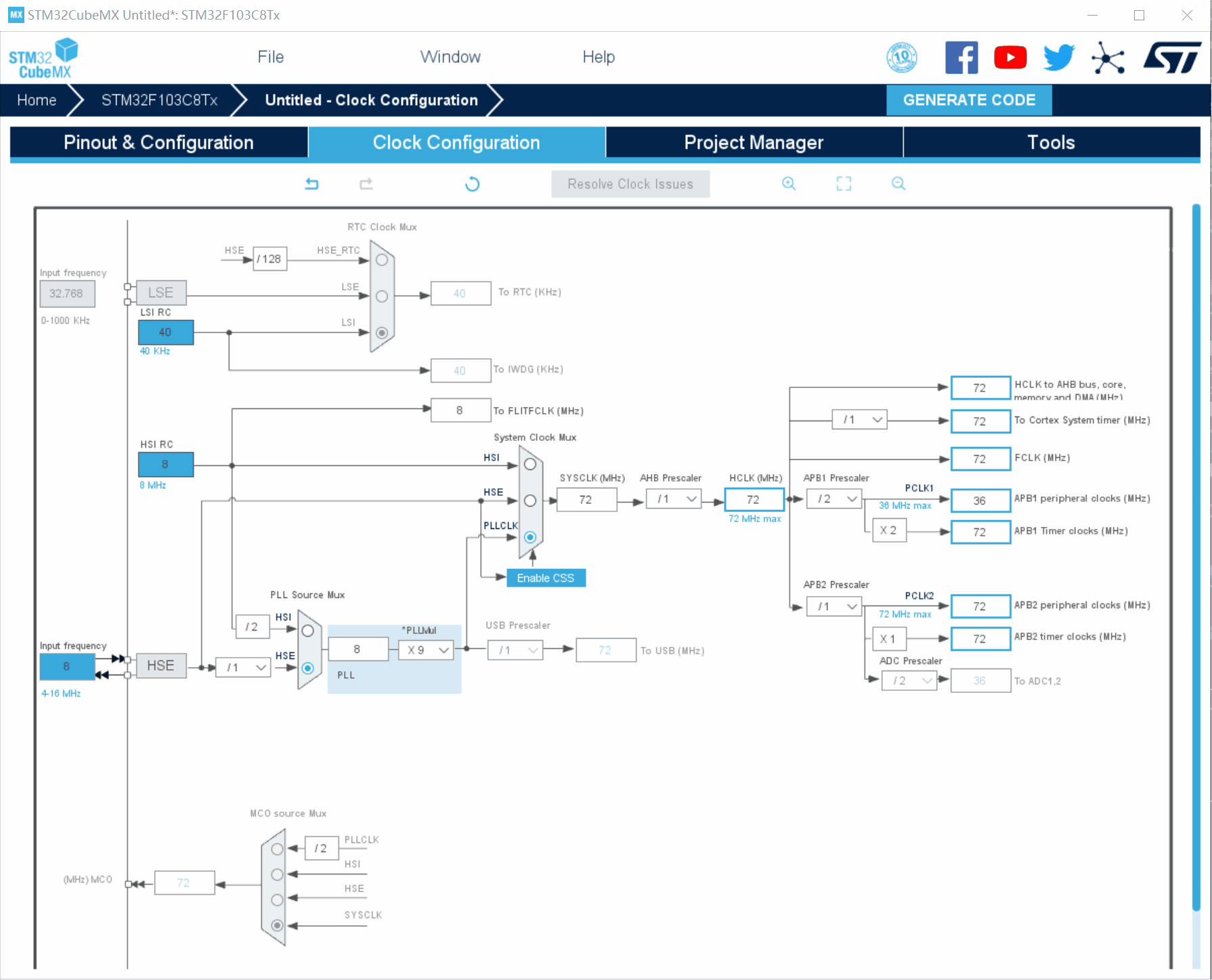Select SYSCLK in MCO source Mux

pyautogui.click(x=277, y=925)
